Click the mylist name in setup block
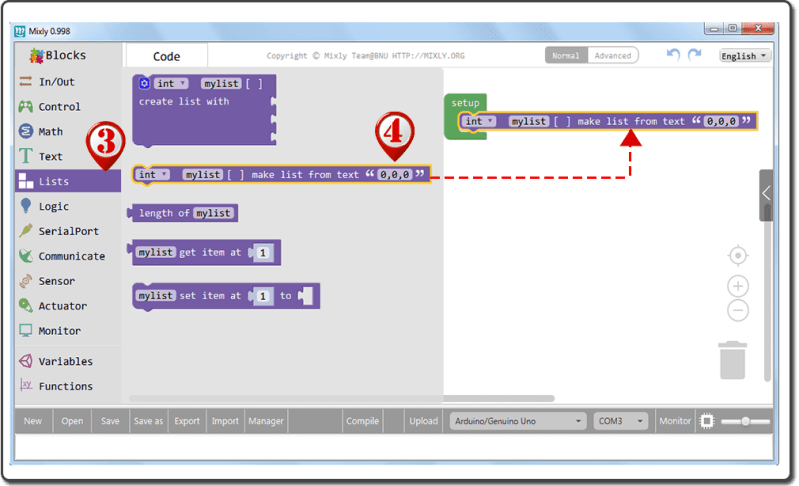Viewport: 799px width, 486px height. point(529,121)
